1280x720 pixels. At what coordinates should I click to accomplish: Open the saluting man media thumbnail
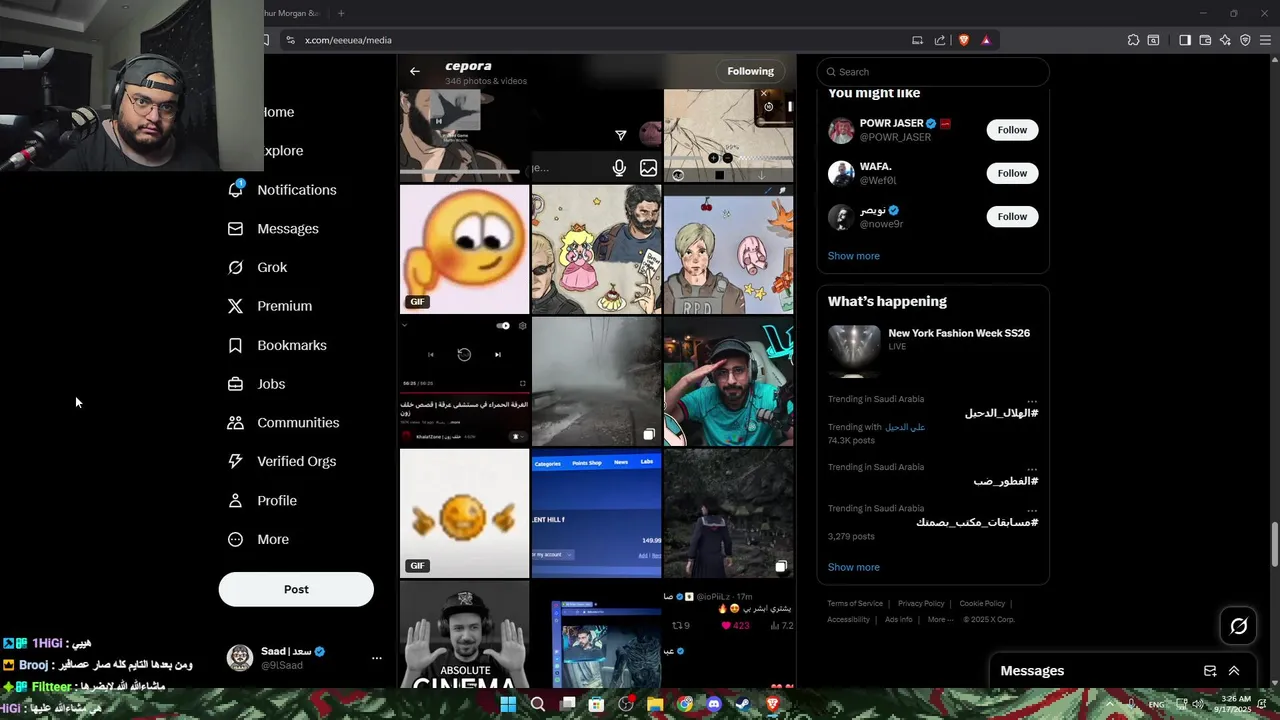728,381
